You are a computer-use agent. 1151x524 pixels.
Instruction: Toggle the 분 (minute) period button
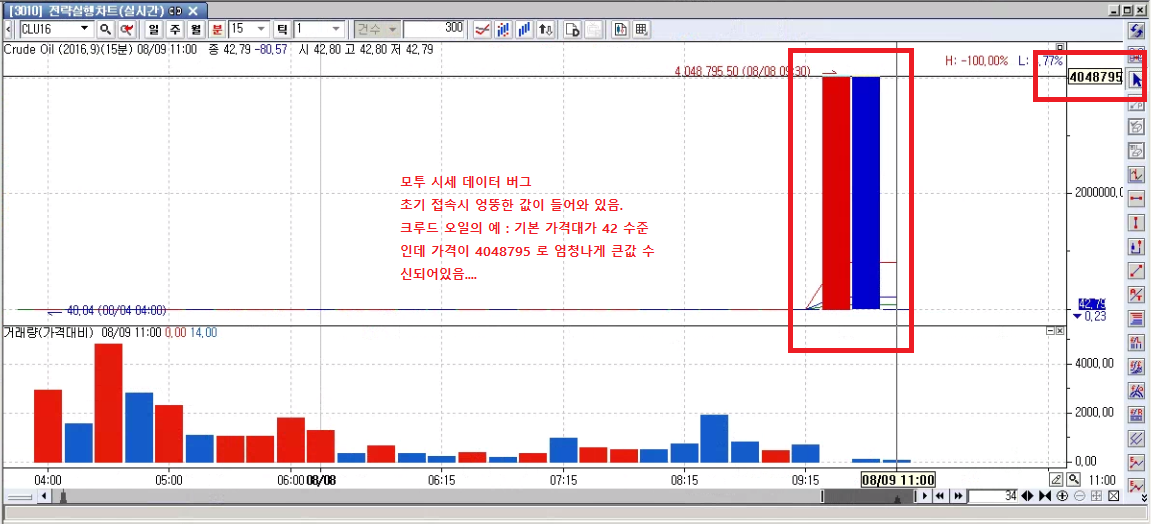pyautogui.click(x=217, y=29)
